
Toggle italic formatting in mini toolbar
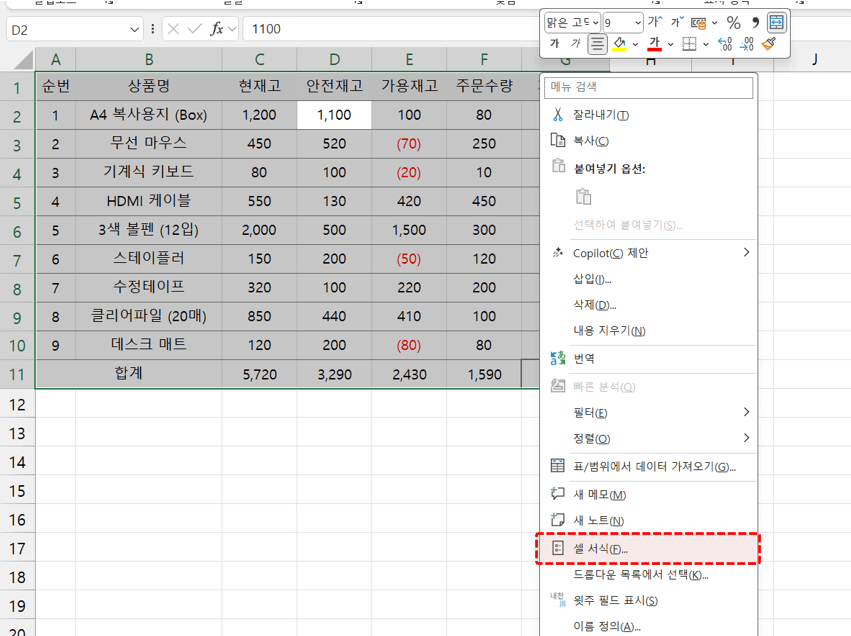(575, 44)
